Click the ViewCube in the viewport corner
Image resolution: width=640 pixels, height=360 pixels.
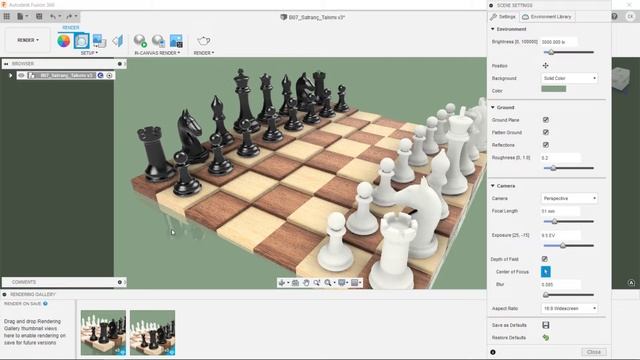[x=621, y=78]
